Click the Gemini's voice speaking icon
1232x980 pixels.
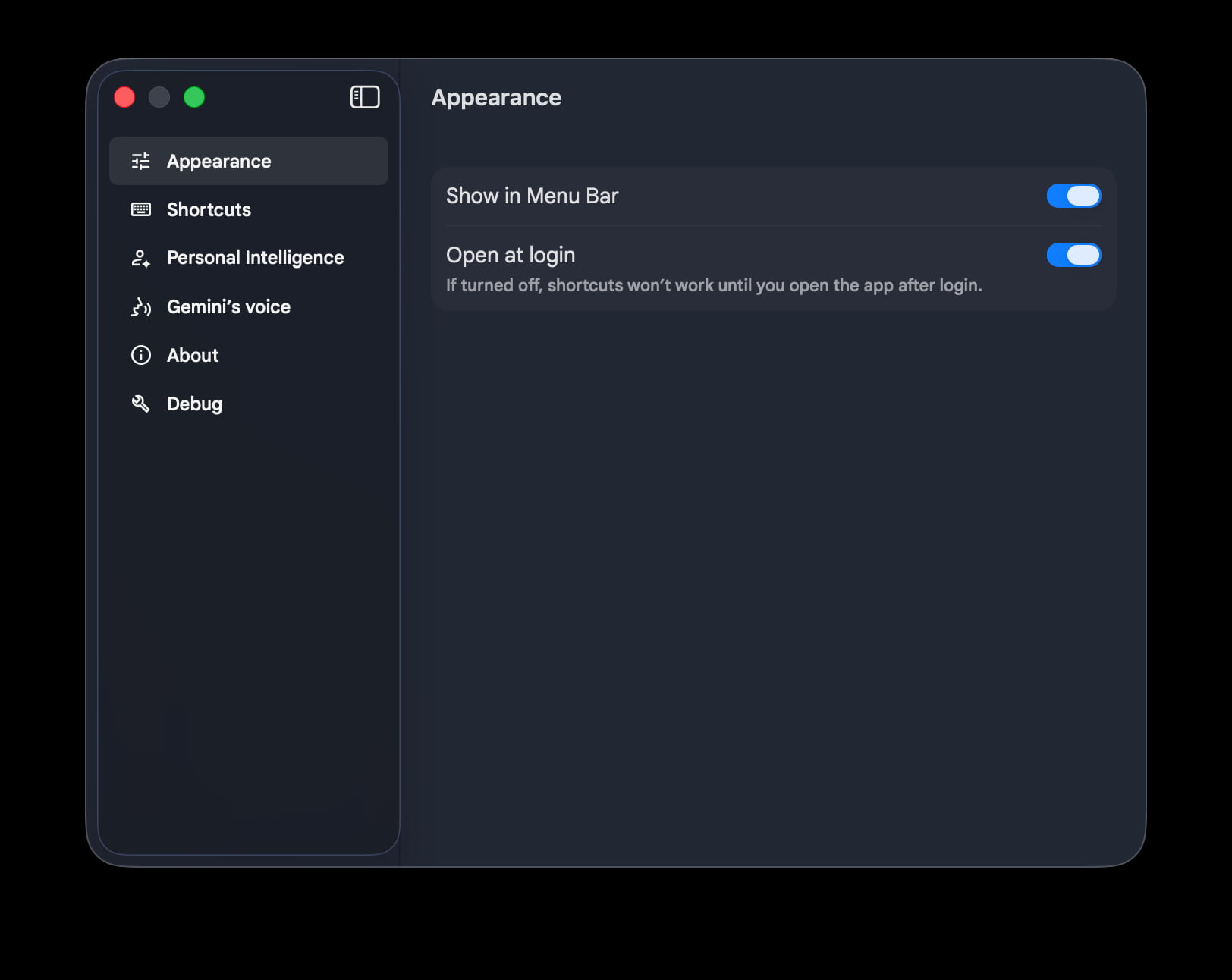141,306
